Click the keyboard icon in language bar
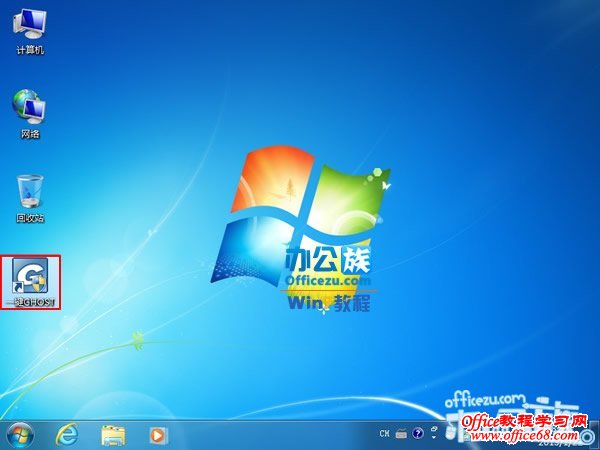The height and width of the screenshot is (450, 600). 401,434
